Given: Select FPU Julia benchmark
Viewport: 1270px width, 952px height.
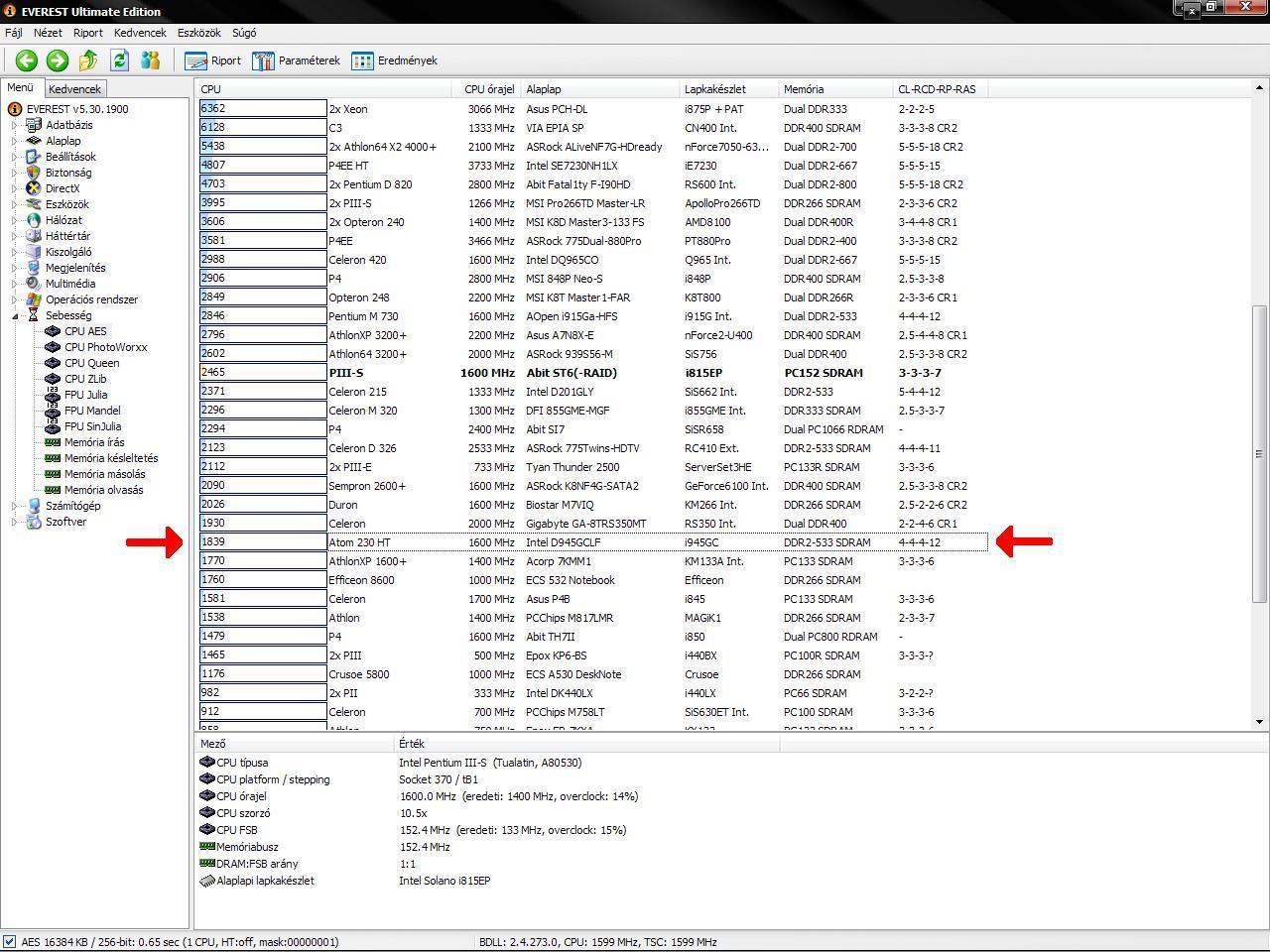Looking at the screenshot, I should 85,395.
